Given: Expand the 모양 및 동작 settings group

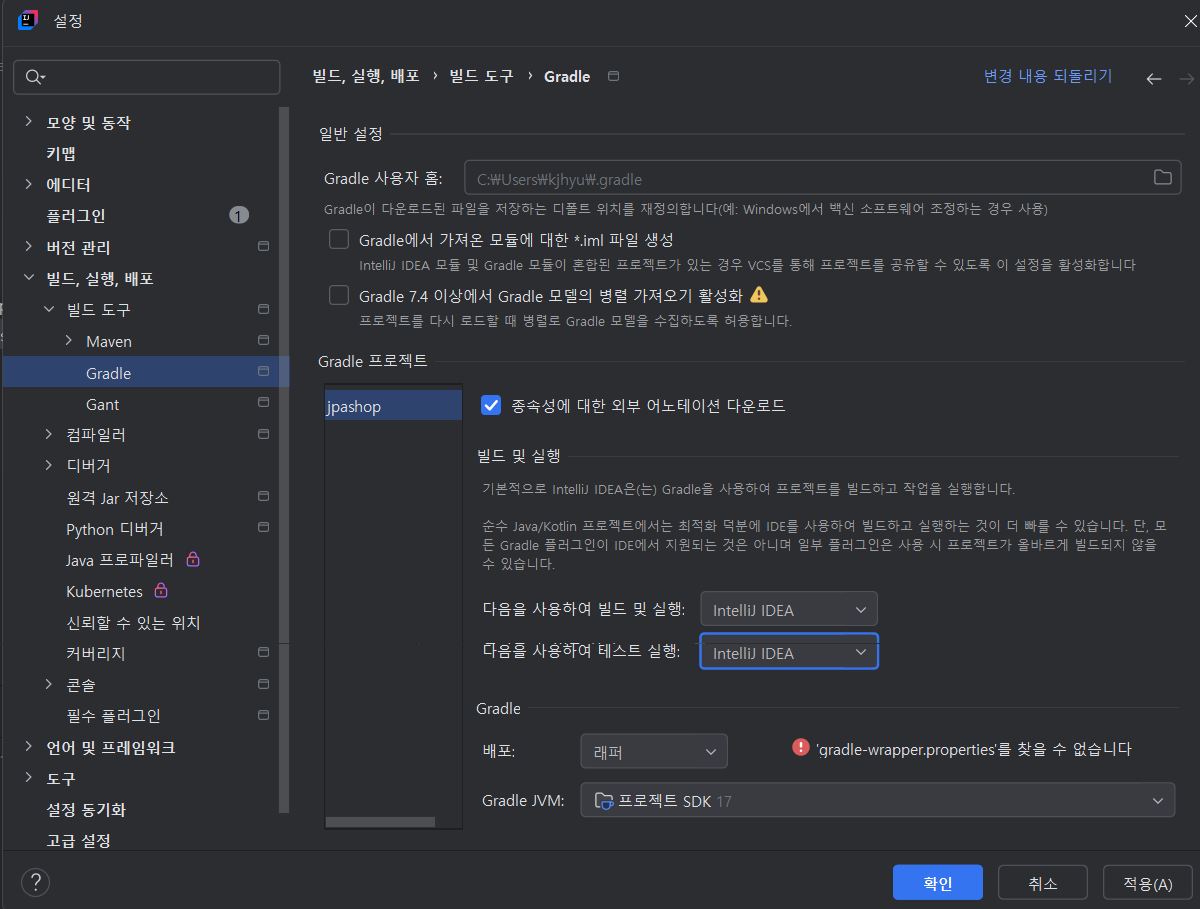Looking at the screenshot, I should coord(28,122).
